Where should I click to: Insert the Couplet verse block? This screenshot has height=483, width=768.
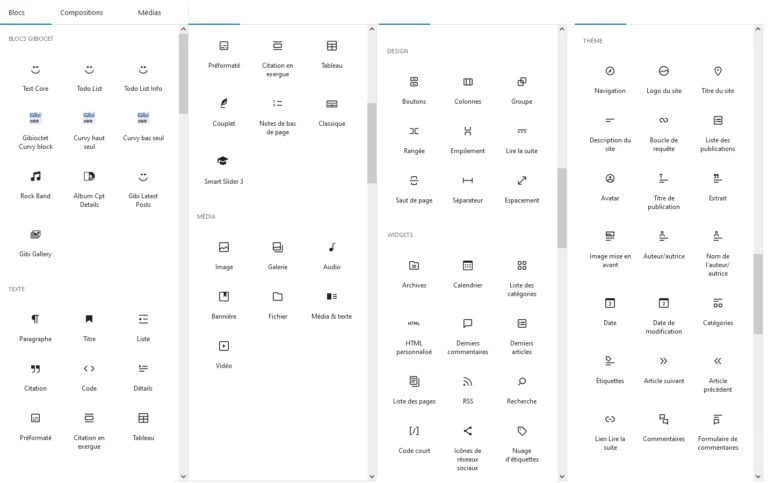pyautogui.click(x=224, y=113)
